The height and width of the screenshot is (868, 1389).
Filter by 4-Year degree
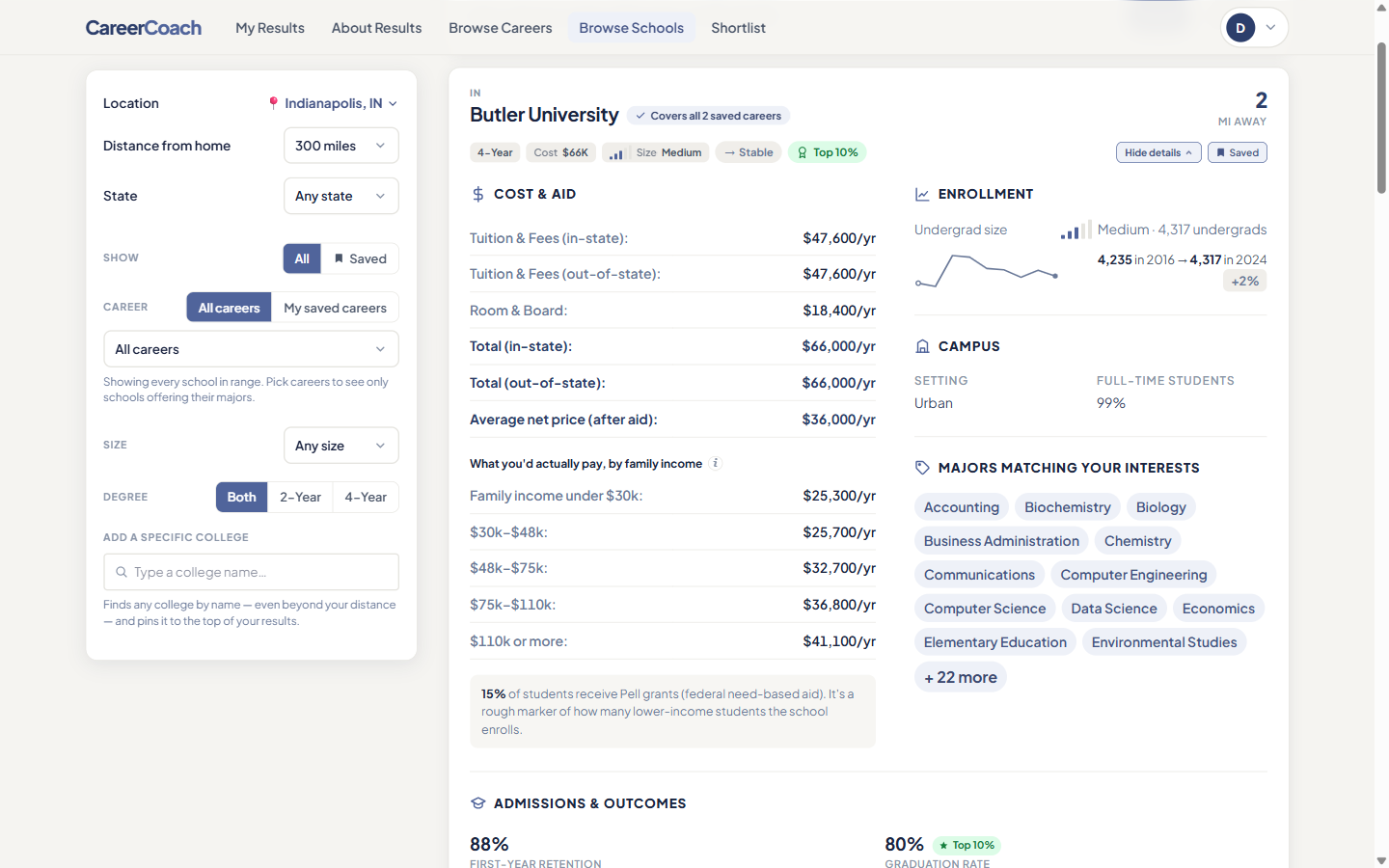tap(366, 497)
